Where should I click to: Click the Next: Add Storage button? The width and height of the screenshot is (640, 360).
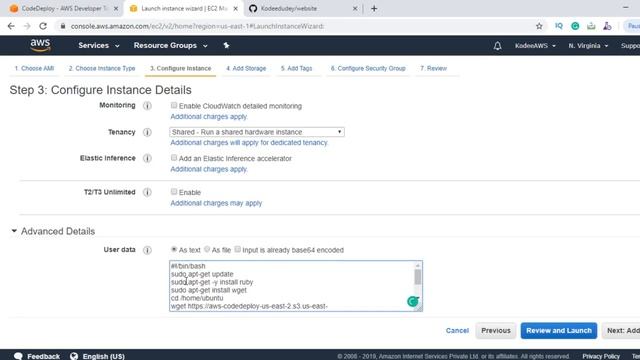(621, 331)
